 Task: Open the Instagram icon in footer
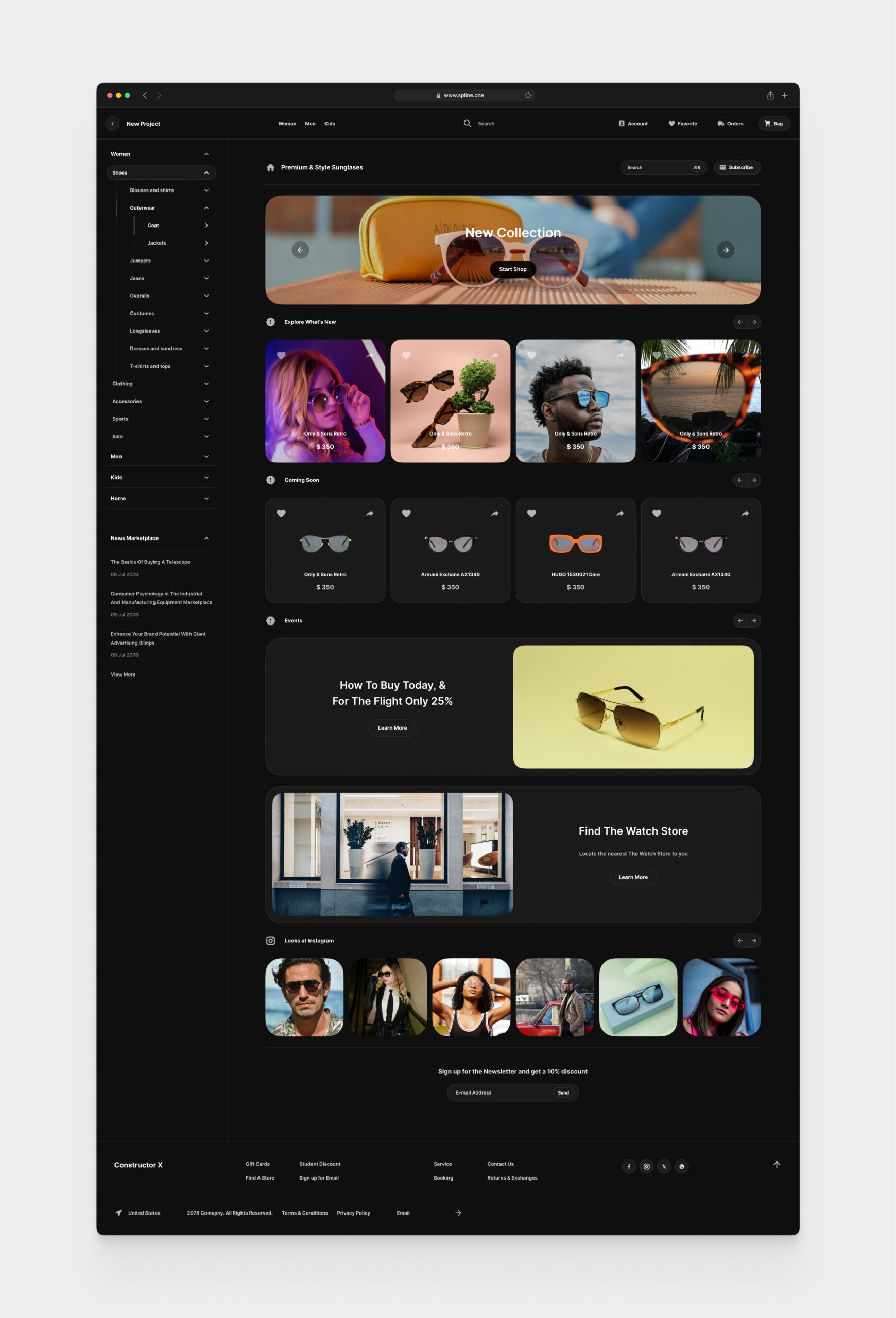pos(646,1167)
